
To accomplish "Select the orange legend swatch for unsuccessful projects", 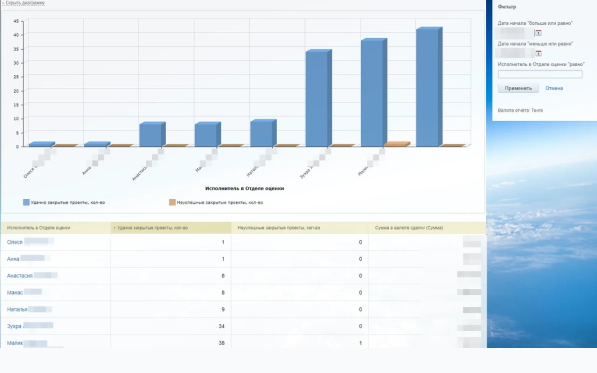I will coord(172,202).
